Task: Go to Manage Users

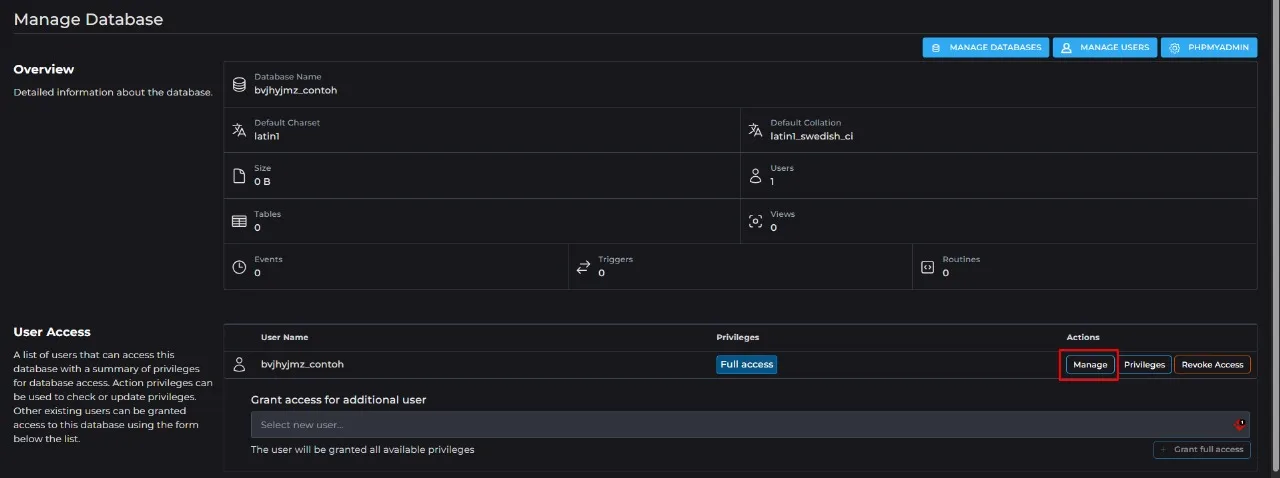Action: point(1105,47)
